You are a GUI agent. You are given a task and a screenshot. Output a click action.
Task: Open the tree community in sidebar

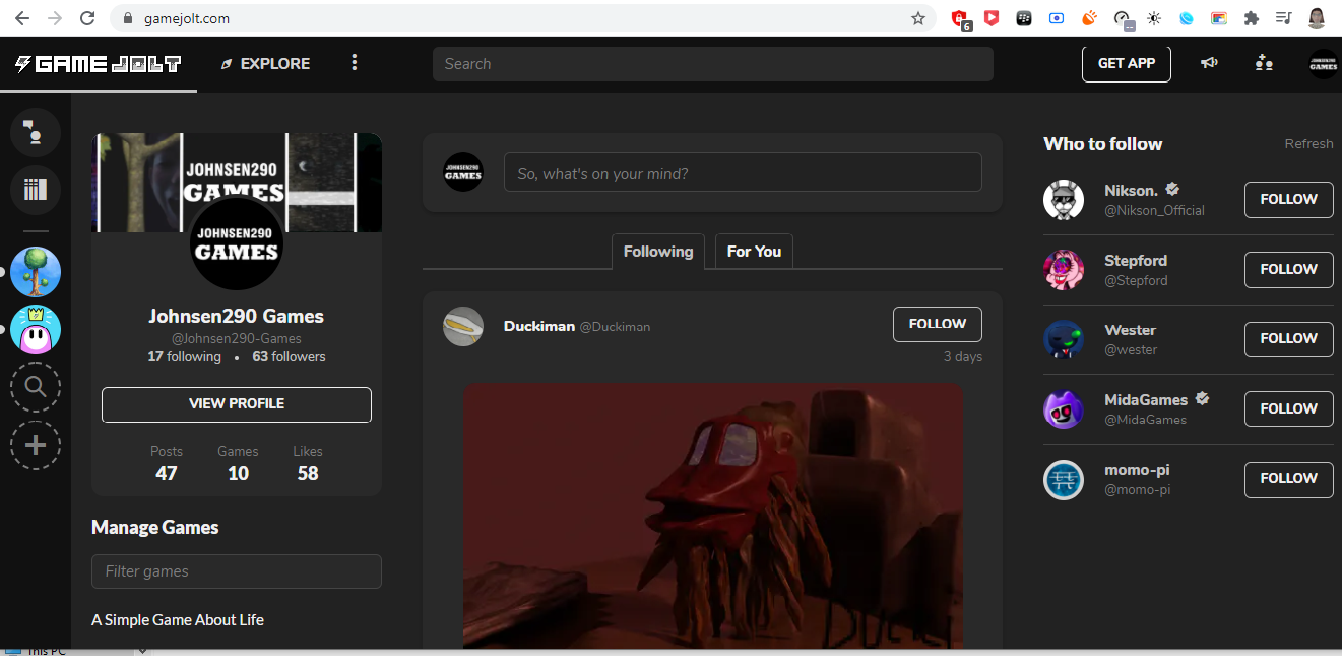(x=35, y=272)
